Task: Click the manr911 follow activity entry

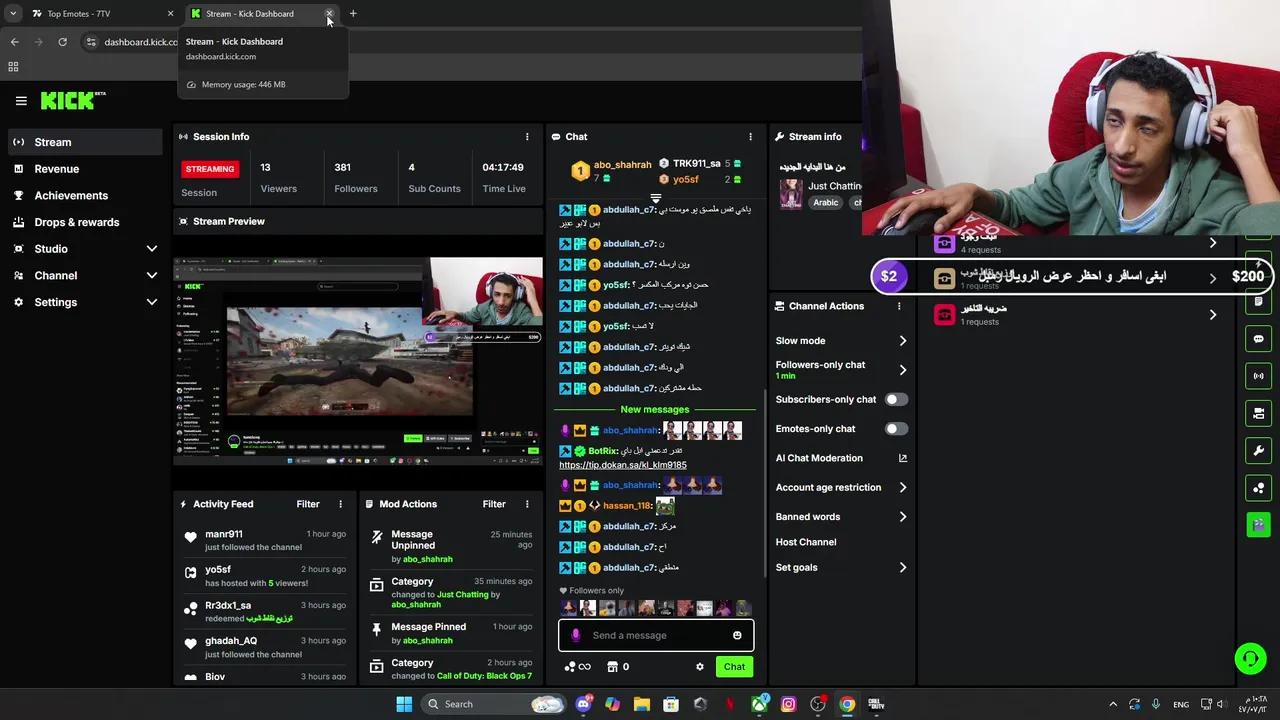Action: (264, 541)
